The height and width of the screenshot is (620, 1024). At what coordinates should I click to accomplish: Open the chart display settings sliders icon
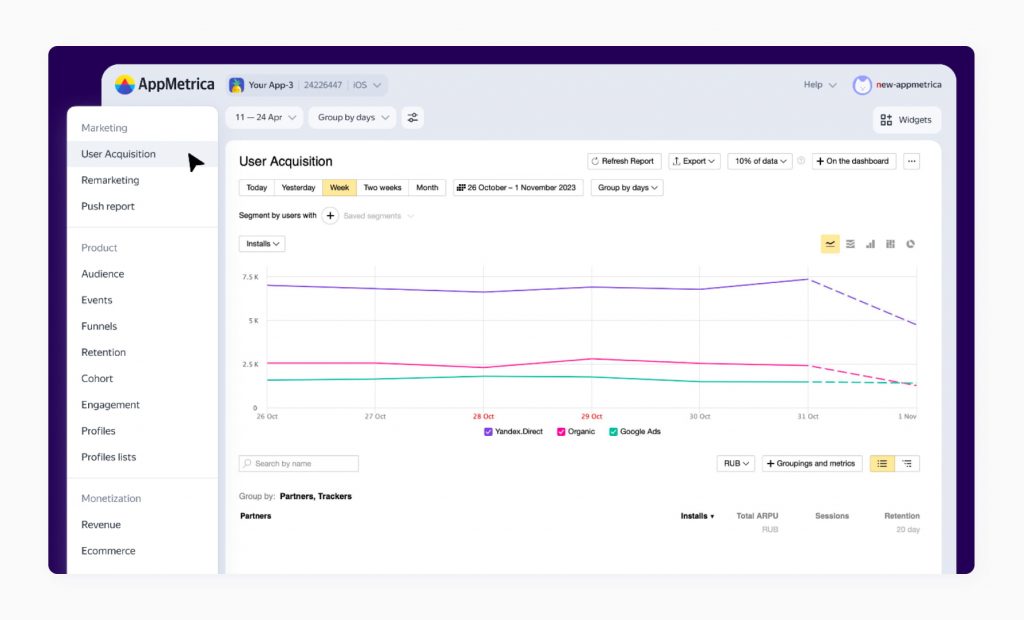point(413,117)
